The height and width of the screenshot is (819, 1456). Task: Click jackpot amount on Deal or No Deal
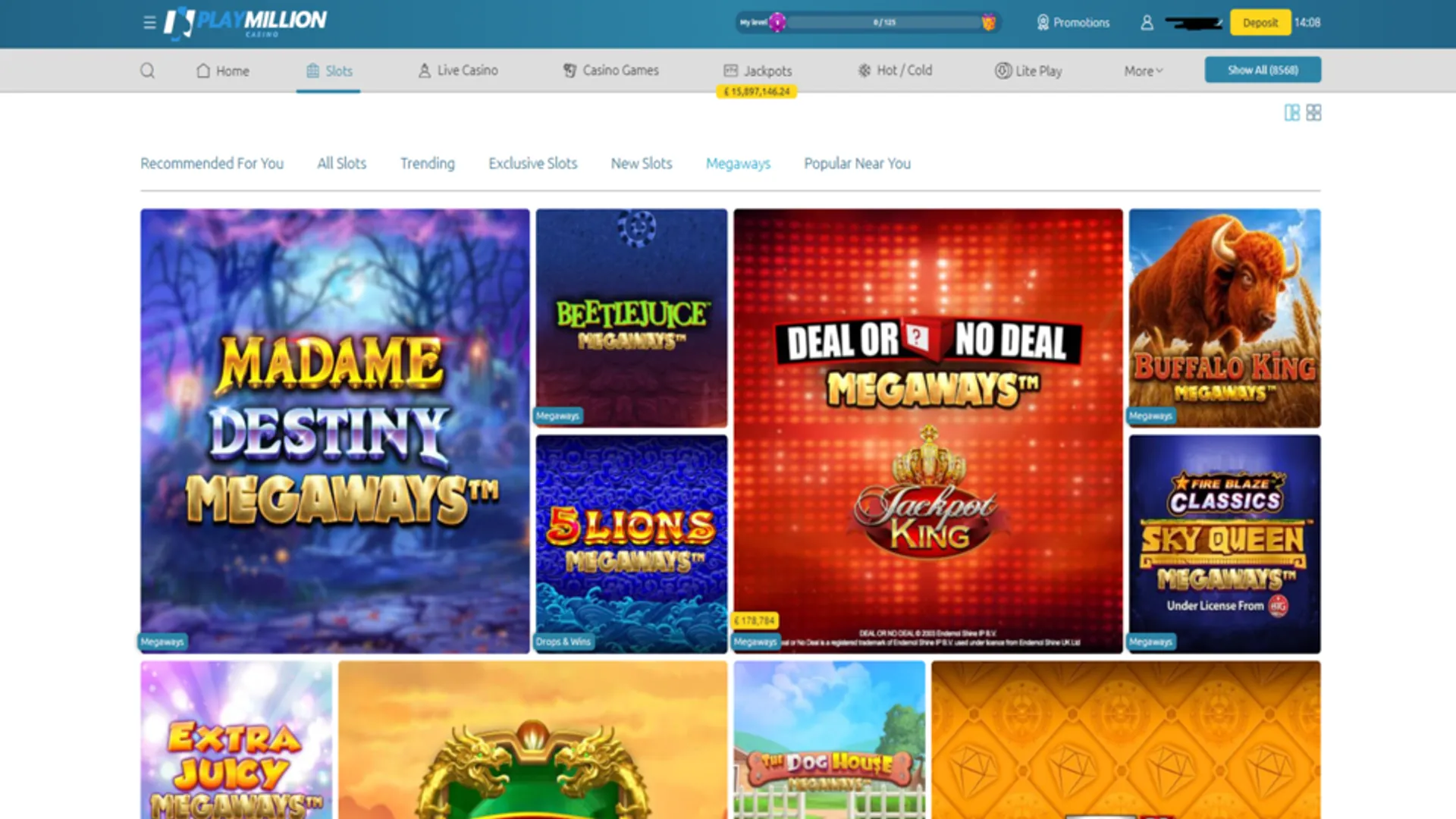pyautogui.click(x=755, y=620)
